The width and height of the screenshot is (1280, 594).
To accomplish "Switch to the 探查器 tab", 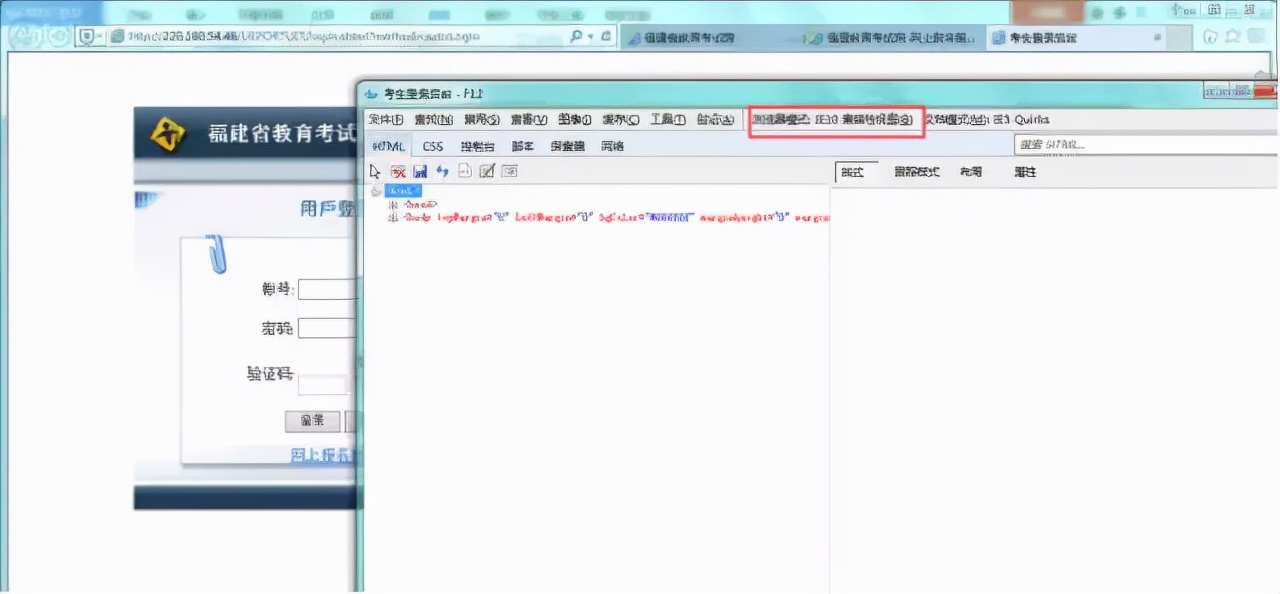I will coord(568,146).
